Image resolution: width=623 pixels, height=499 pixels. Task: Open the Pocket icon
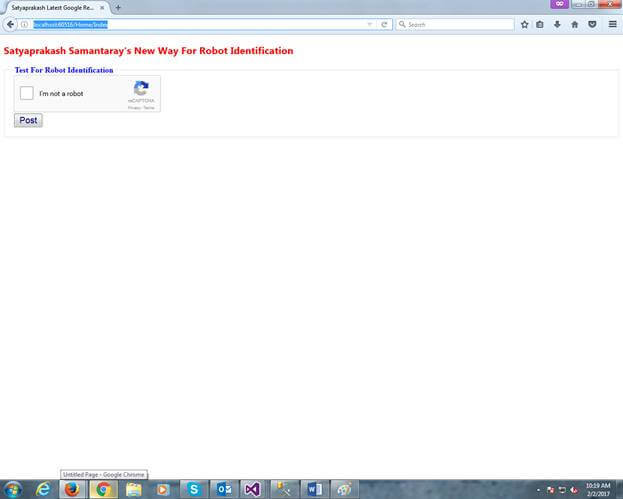(x=592, y=25)
